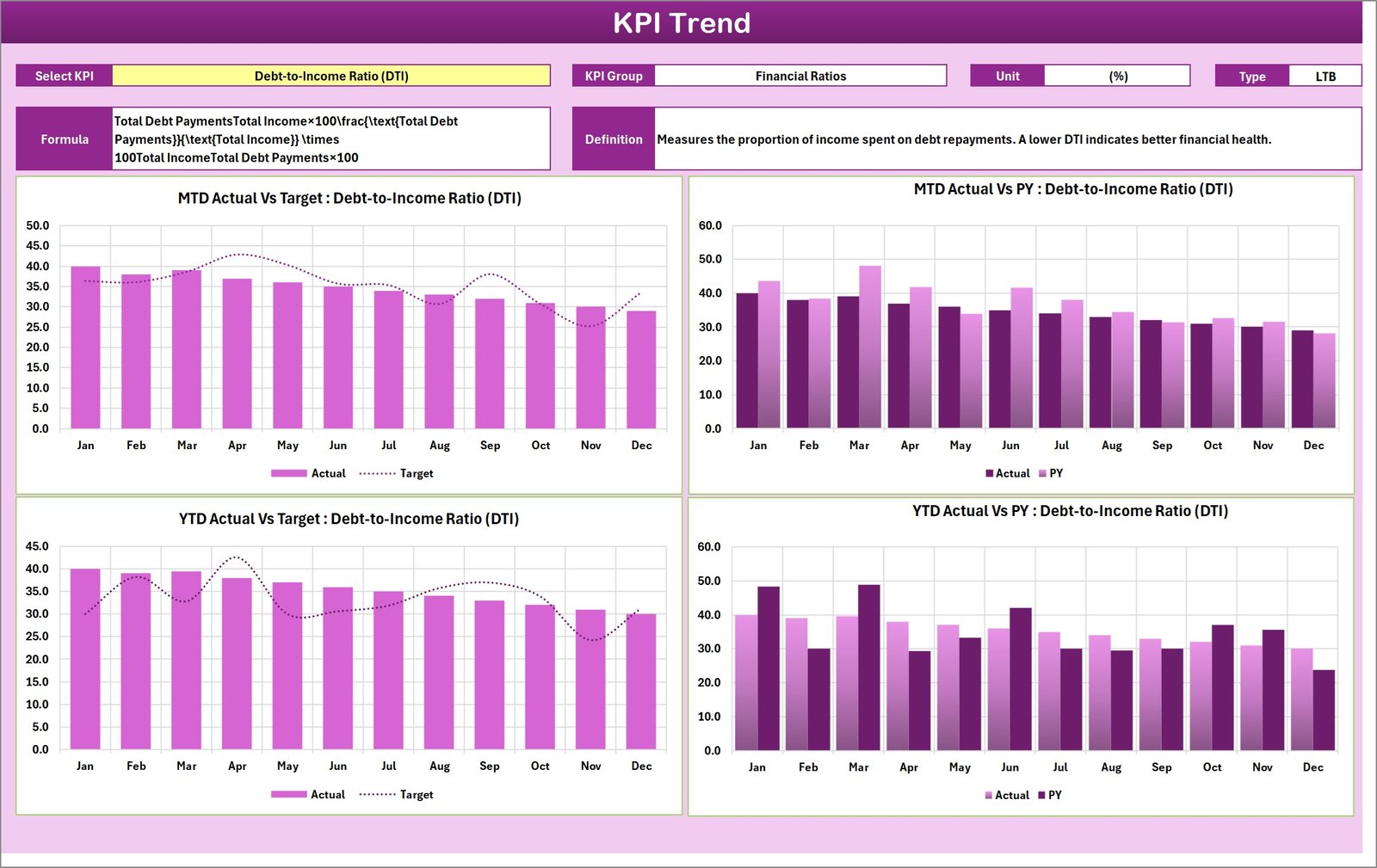Expand the KPI Group selector showing Financial Ratios
This screenshot has height=868, width=1377.
coord(800,76)
